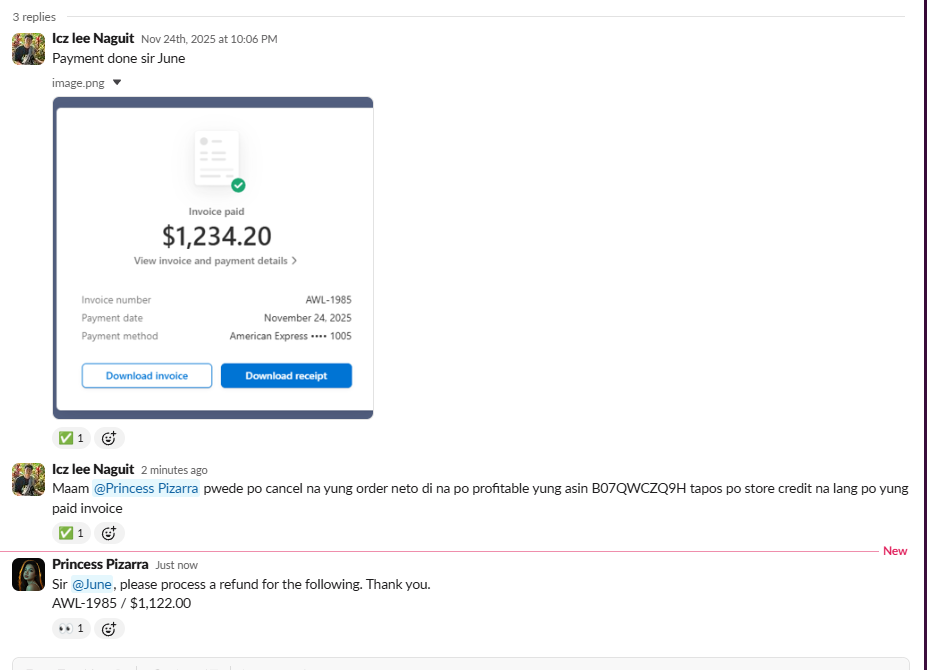Click the image.png file name label
The width and height of the screenshot is (927, 670).
click(x=78, y=83)
